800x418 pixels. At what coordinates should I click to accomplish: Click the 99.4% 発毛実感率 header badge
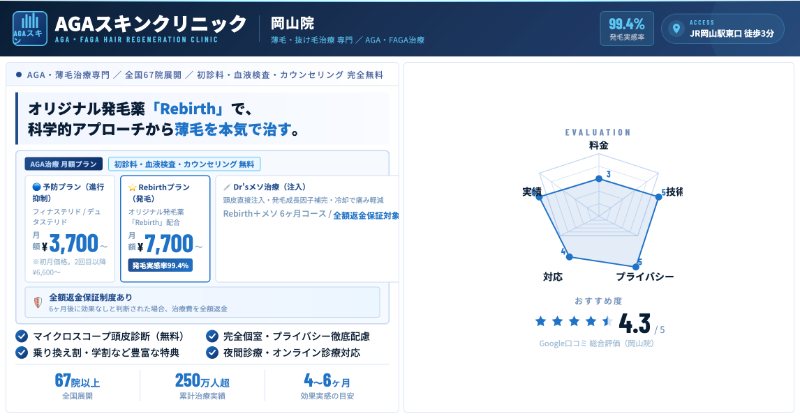point(627,28)
